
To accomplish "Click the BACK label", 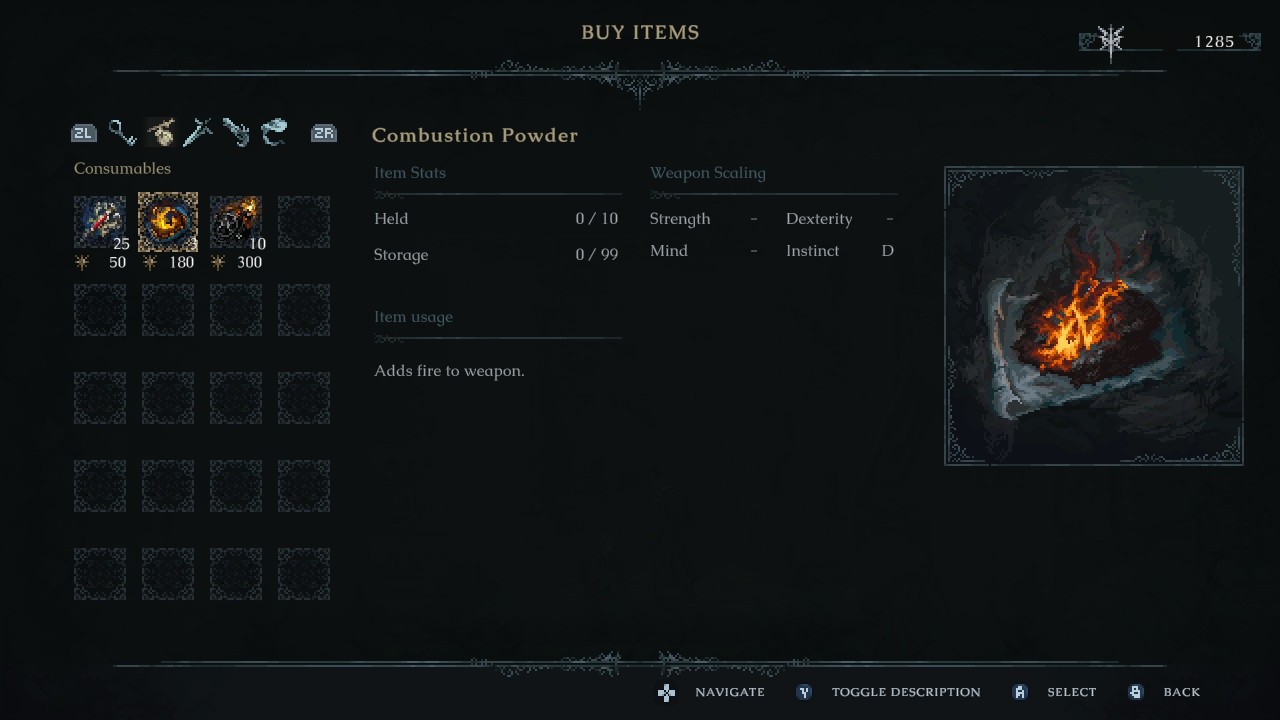I will [x=1181, y=692].
